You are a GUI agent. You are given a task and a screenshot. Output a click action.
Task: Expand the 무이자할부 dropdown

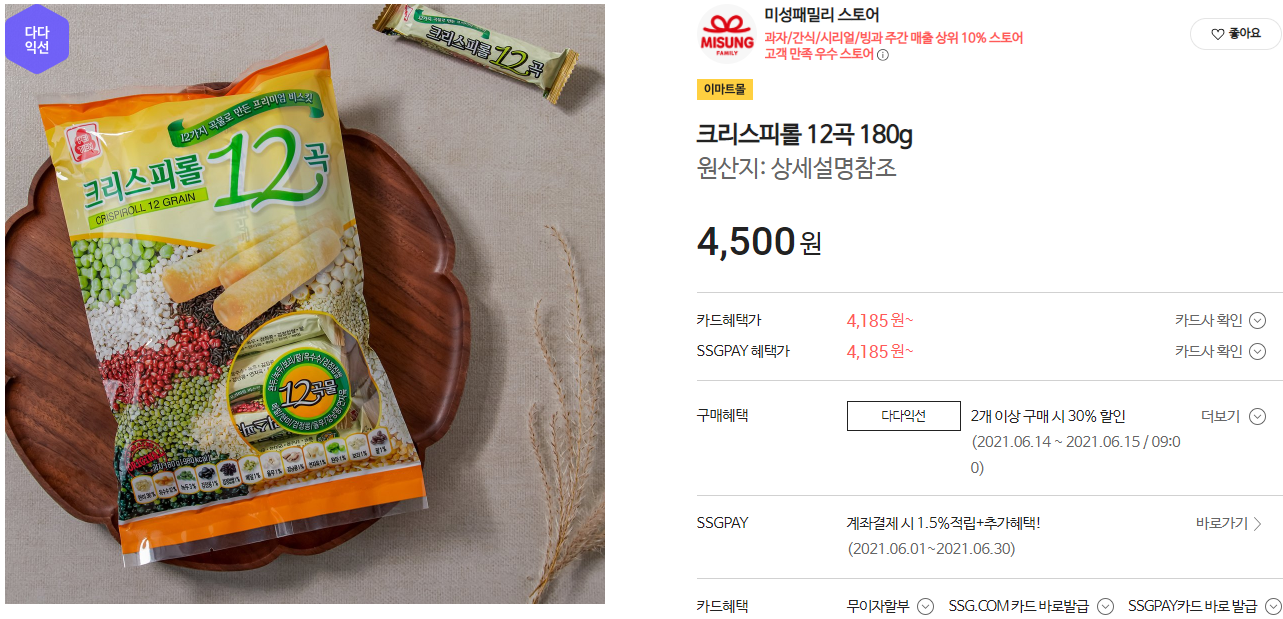click(890, 606)
